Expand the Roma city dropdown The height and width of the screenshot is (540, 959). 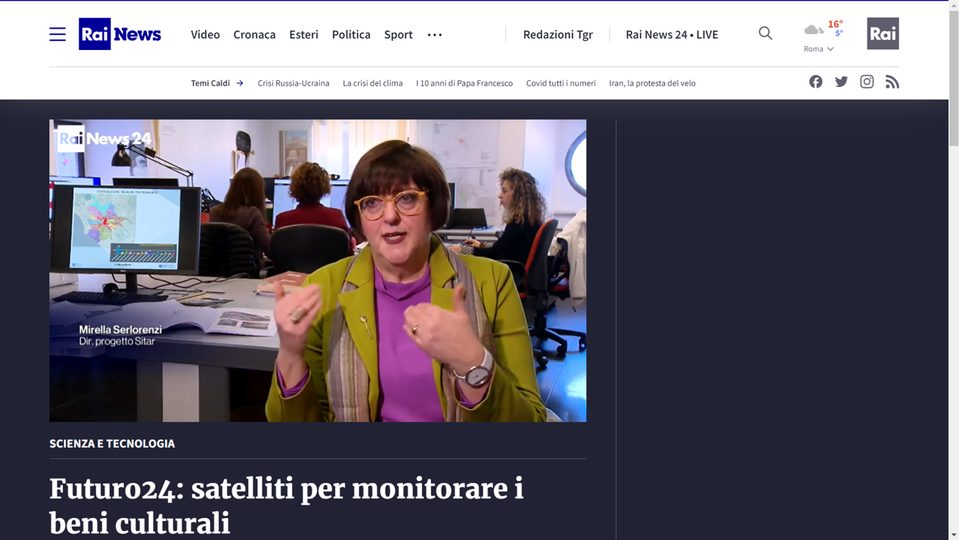818,49
